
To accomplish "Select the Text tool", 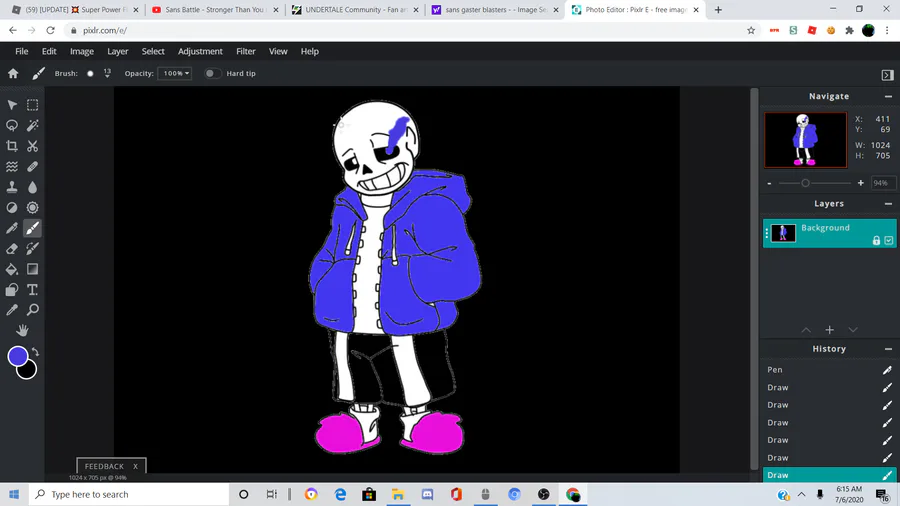I will point(33,290).
